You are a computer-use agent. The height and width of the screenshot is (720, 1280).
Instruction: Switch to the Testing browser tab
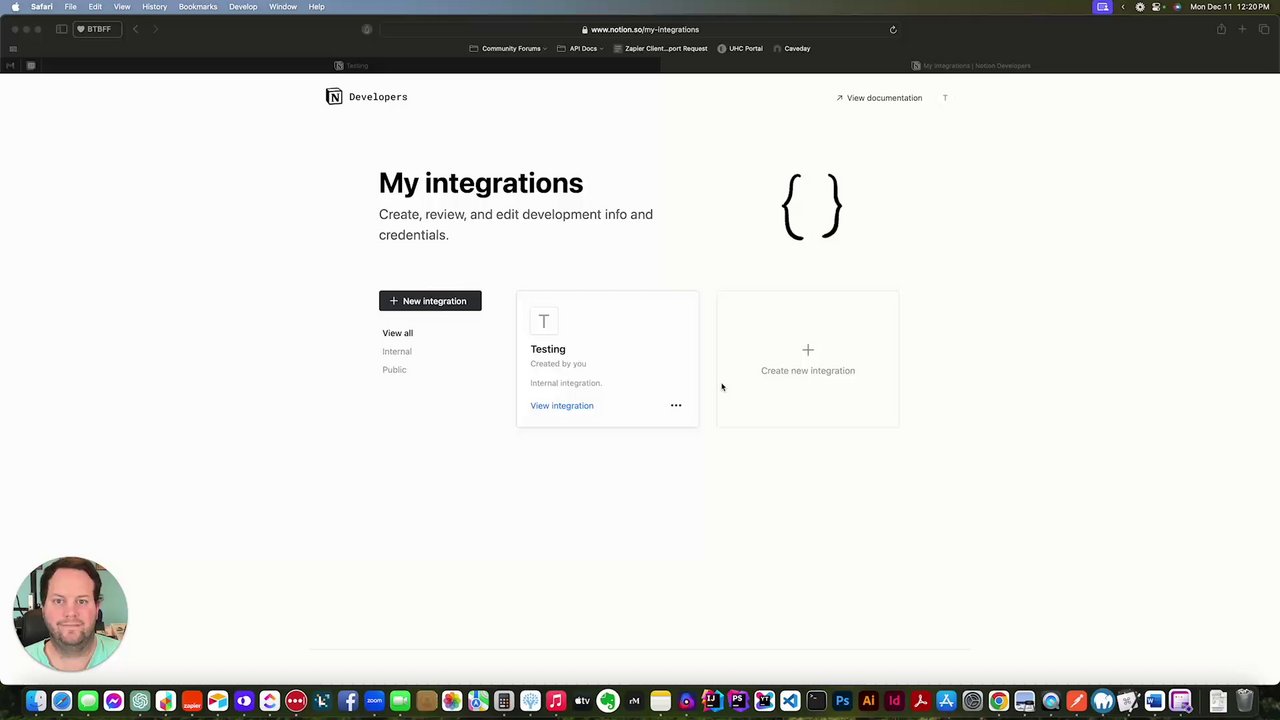[351, 66]
